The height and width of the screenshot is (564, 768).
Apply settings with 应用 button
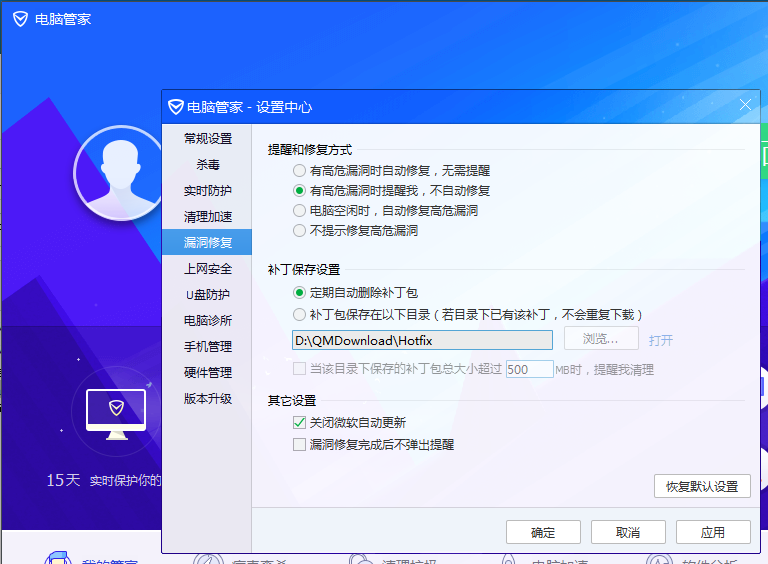pyautogui.click(x=713, y=532)
